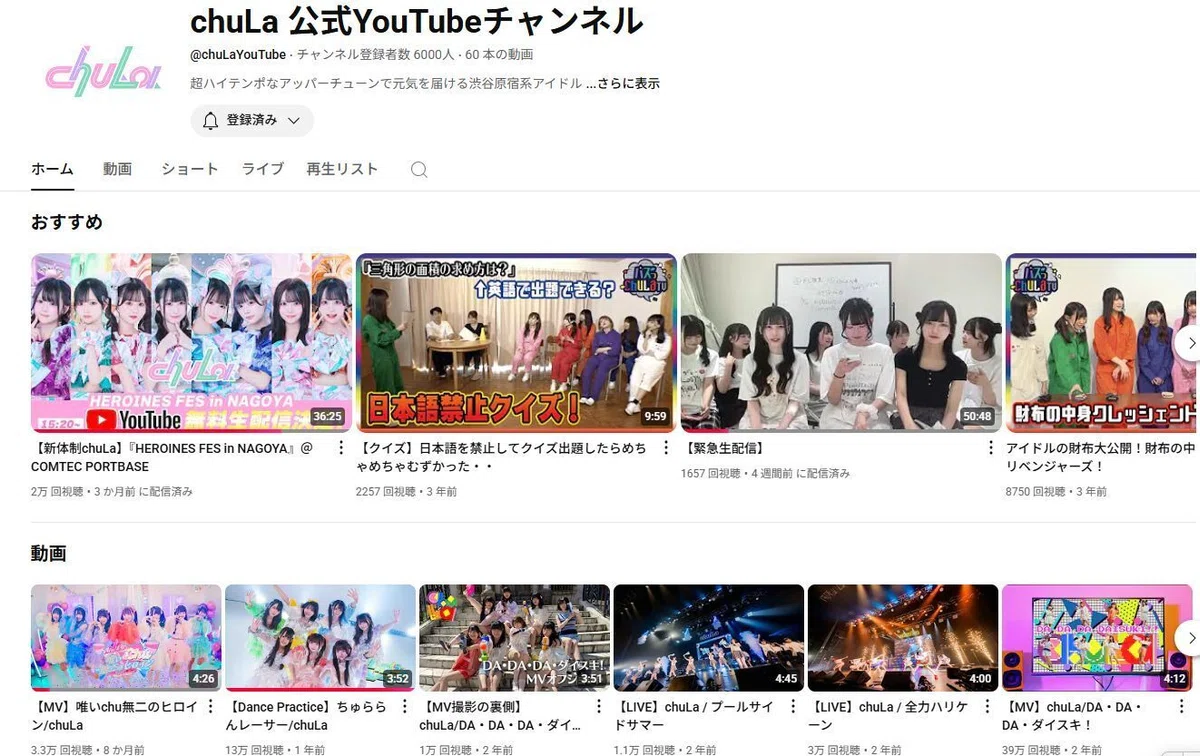The height and width of the screenshot is (756, 1200).
Task: Open the 日本語禁止クイズ video thumbnail
Action: click(x=516, y=343)
